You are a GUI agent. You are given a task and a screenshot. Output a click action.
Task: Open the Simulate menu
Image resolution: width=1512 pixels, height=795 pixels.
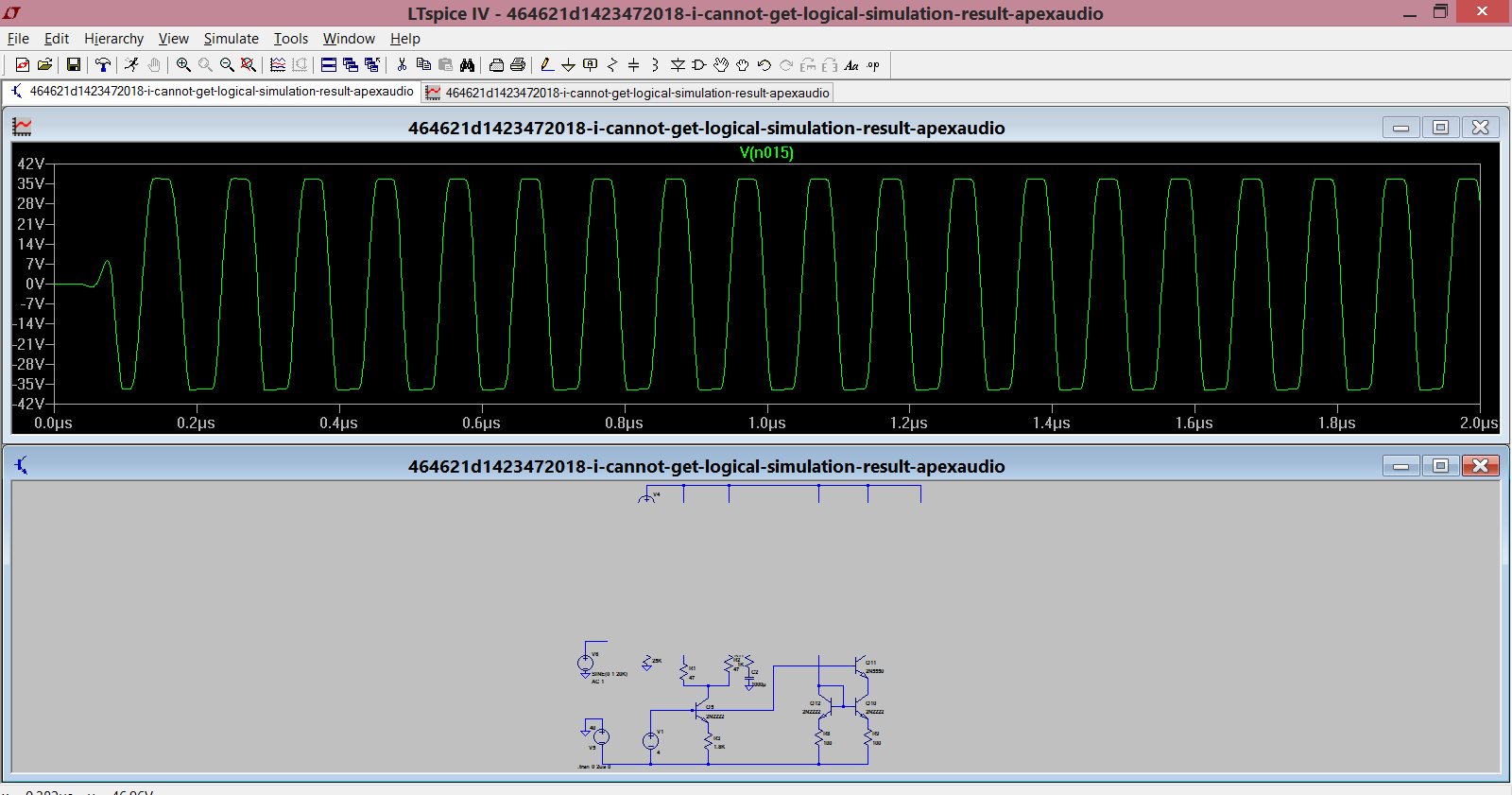pos(231,39)
